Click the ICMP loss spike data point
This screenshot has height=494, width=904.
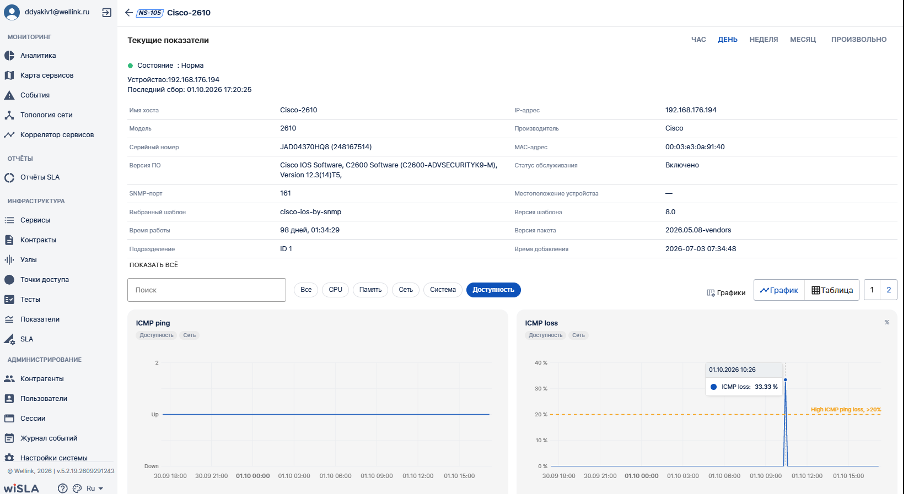[x=785, y=380]
